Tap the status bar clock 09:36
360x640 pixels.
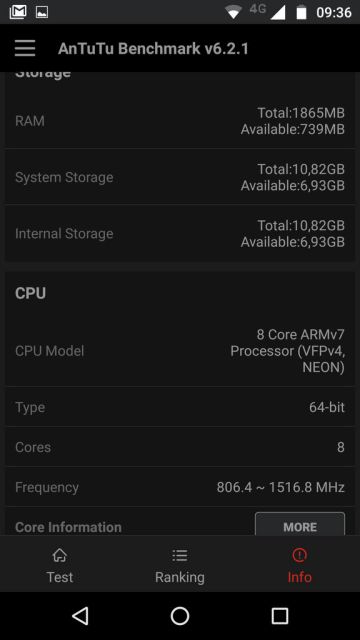[334, 12]
